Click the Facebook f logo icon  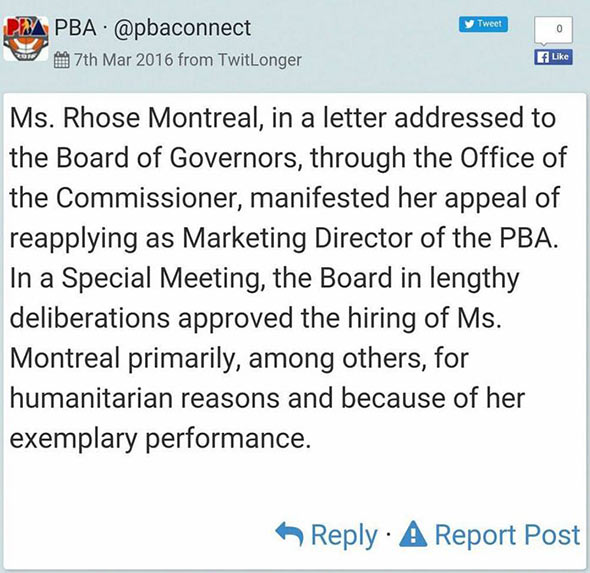[x=542, y=57]
